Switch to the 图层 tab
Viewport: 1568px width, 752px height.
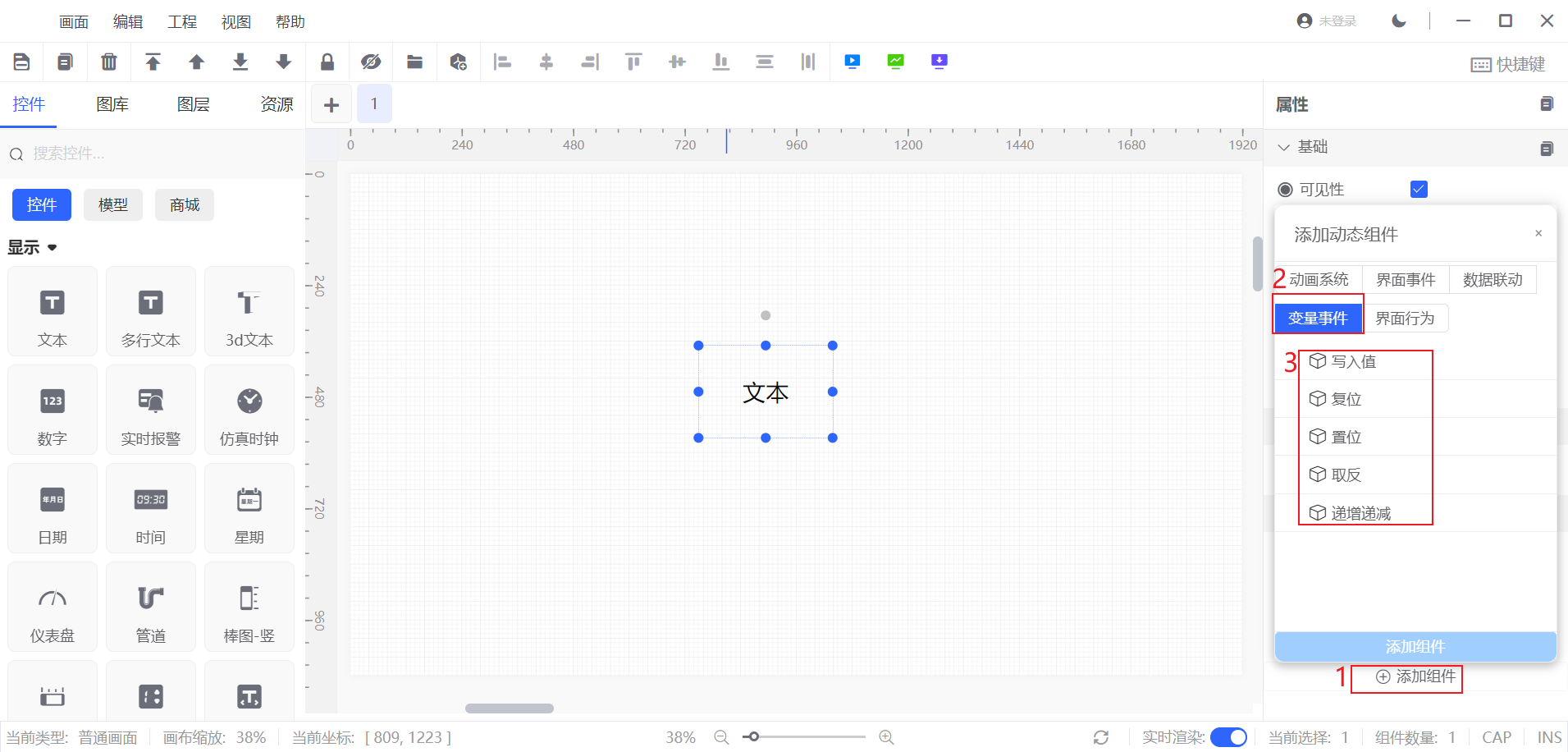click(x=193, y=104)
